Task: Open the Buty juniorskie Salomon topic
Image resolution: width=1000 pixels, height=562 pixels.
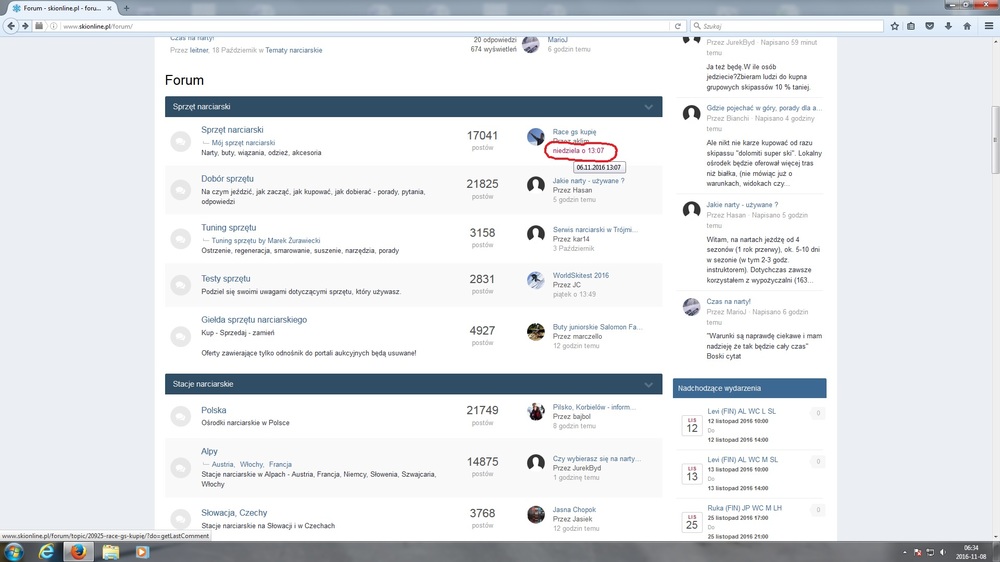Action: pos(597,327)
